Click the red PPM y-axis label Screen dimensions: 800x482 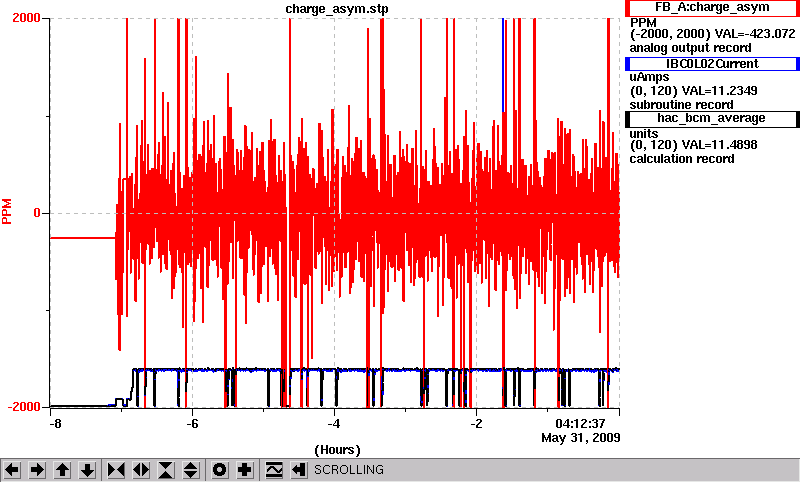[7, 212]
